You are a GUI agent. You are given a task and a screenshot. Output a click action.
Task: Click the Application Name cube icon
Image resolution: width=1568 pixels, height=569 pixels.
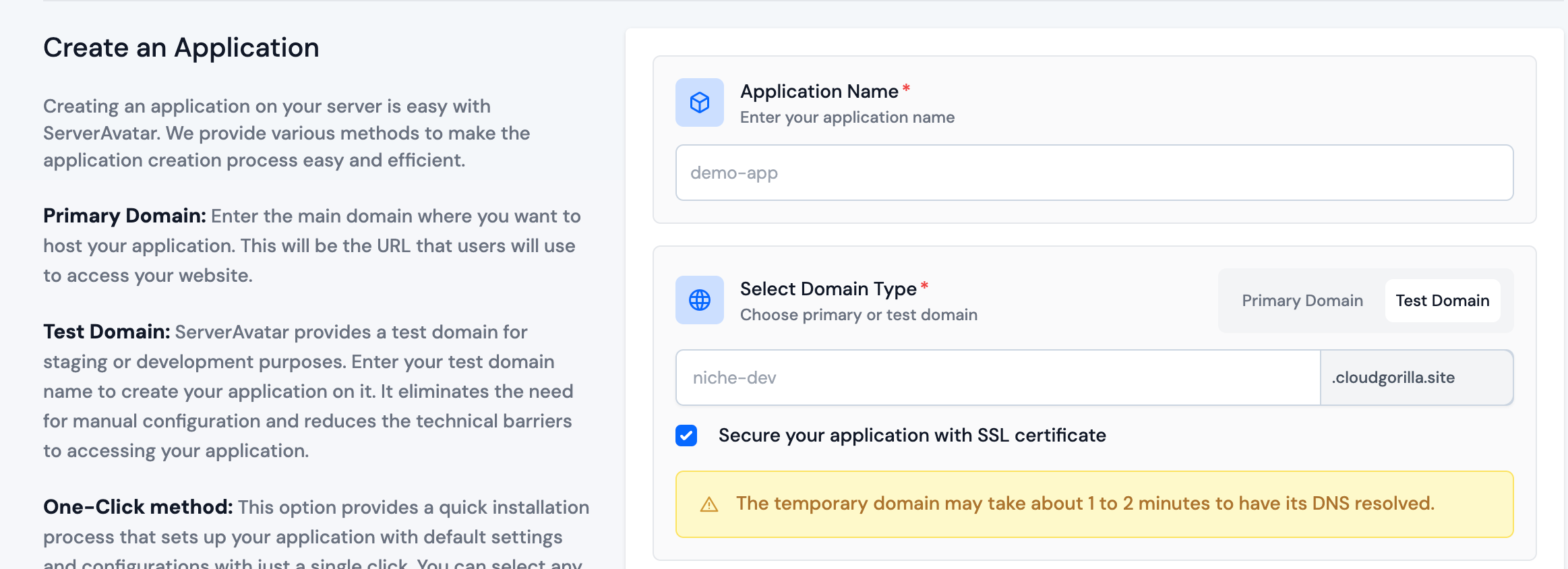pyautogui.click(x=700, y=102)
